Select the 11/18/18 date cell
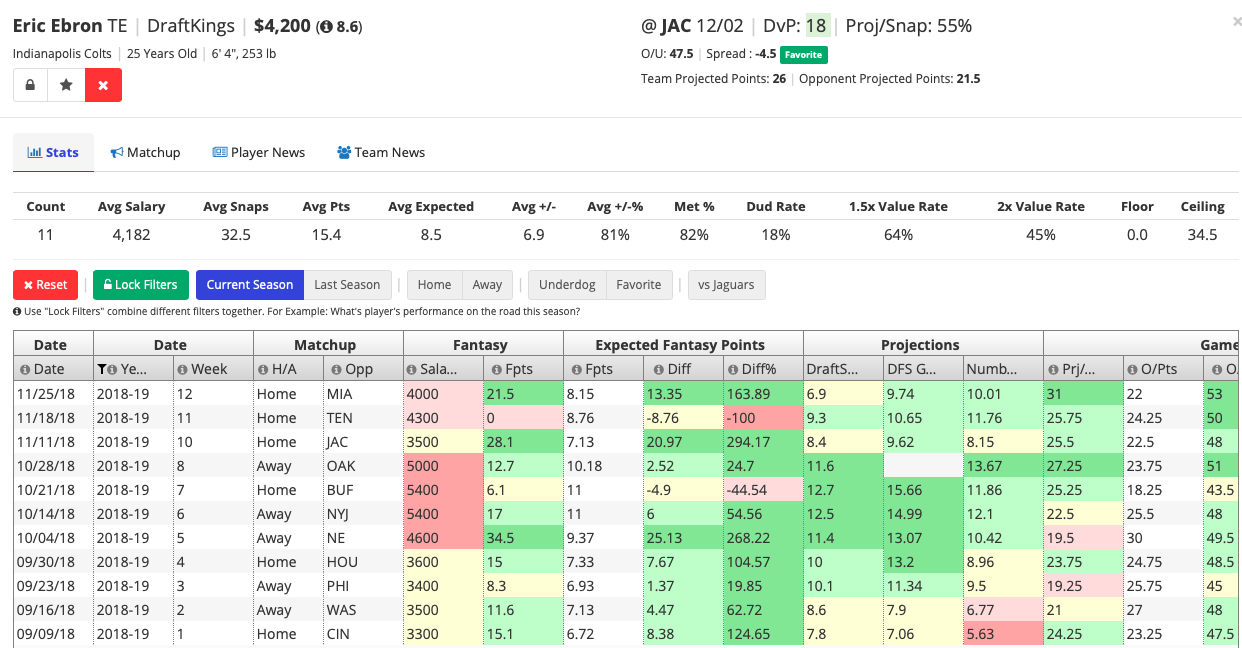 click(x=53, y=418)
